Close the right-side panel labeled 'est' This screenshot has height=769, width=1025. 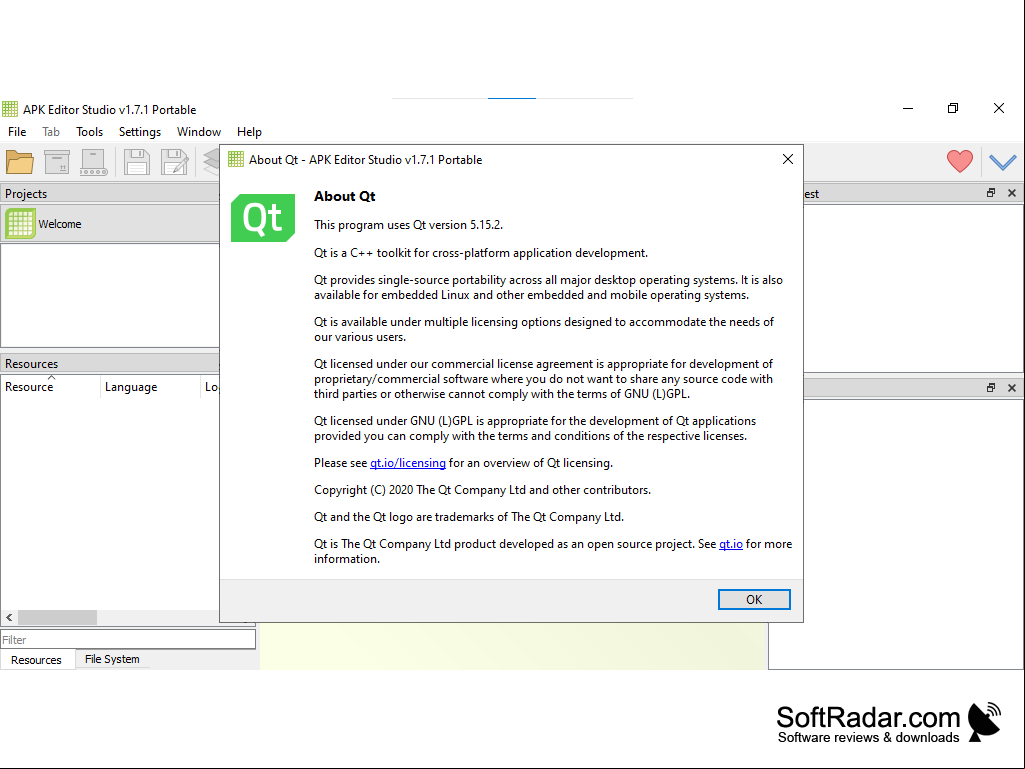coord(1012,193)
